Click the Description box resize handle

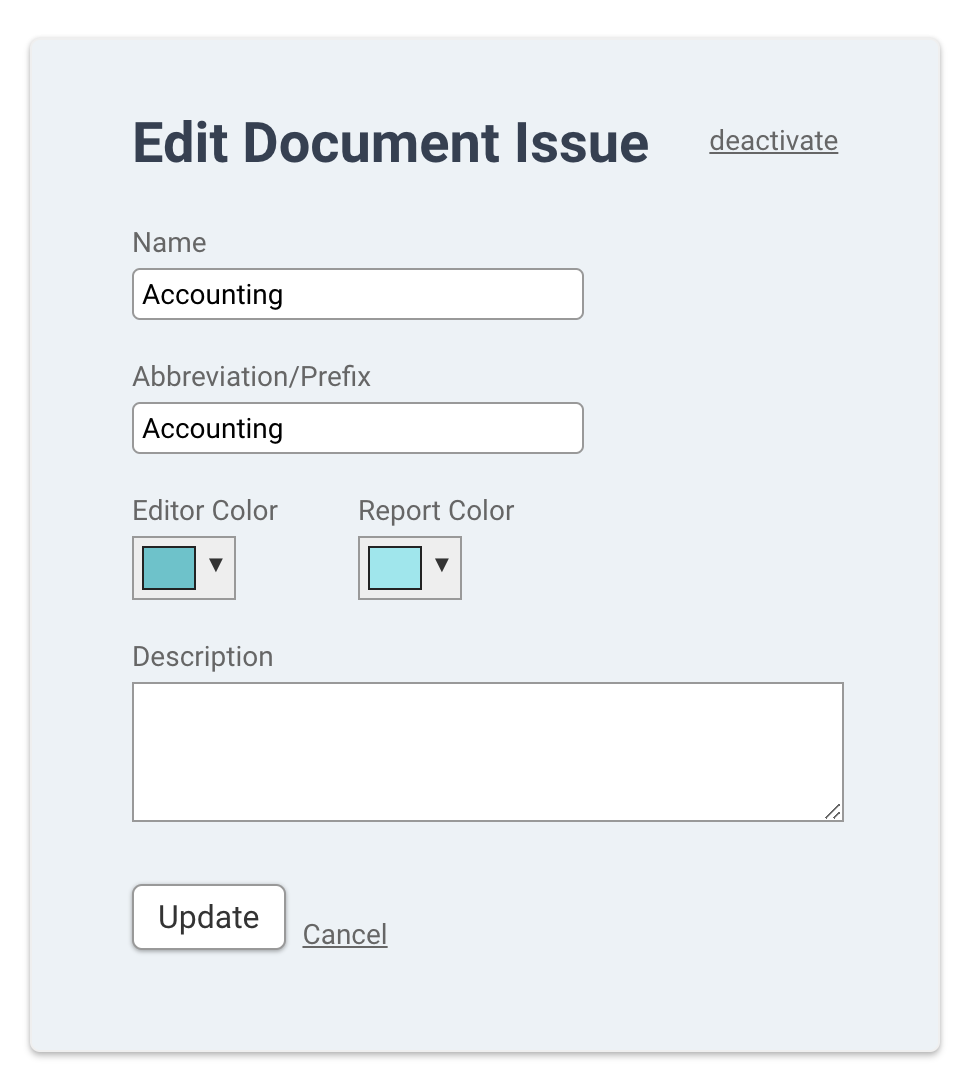[x=833, y=812]
